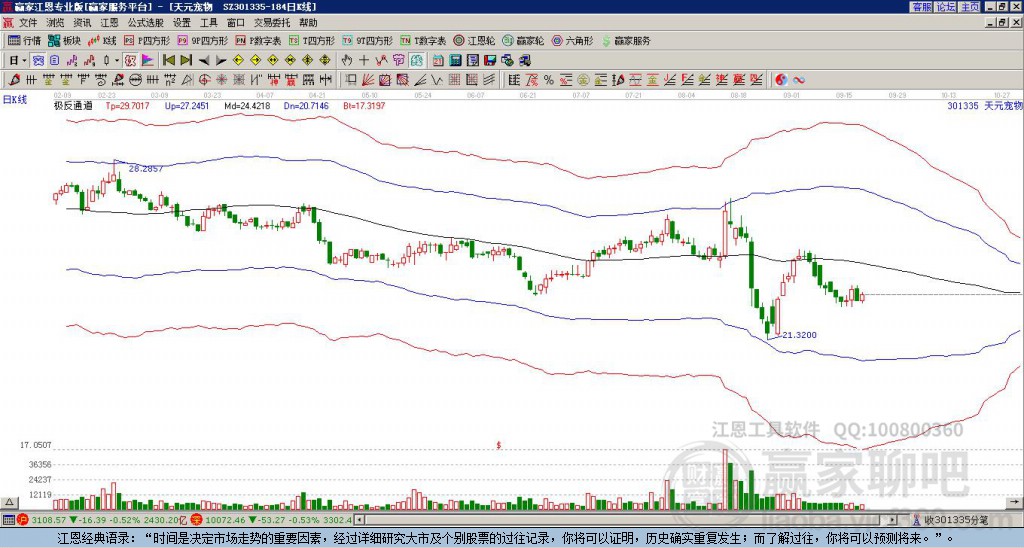The image size is (1024, 548).
Task: Open 客服 customer service link
Action: 921,7
